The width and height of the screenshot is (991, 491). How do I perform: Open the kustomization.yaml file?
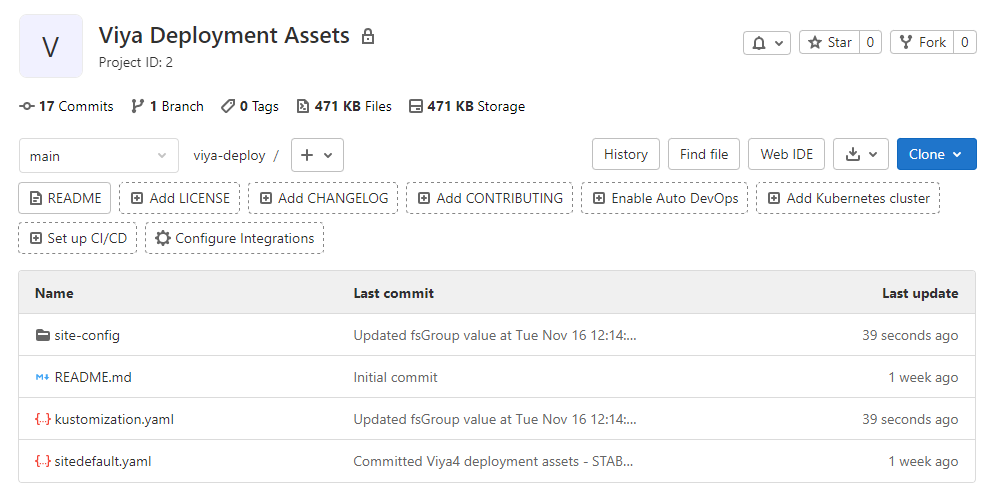pyautogui.click(x=114, y=419)
